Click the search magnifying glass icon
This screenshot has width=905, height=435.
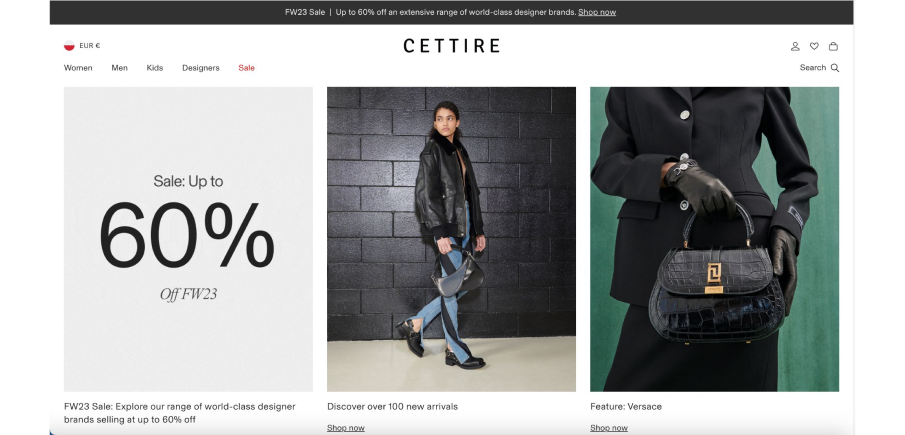pyautogui.click(x=835, y=68)
